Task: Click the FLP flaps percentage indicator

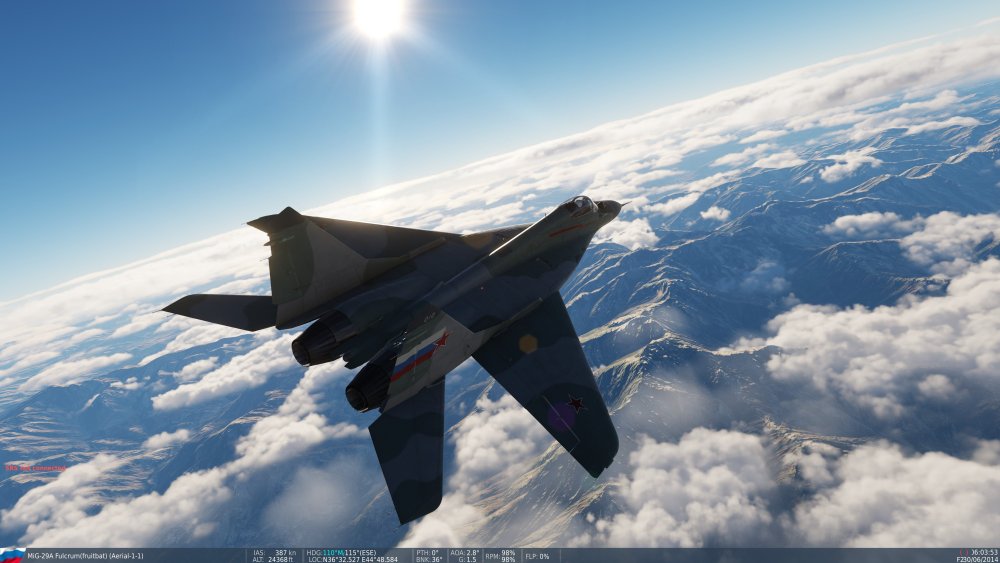Action: (x=537, y=555)
